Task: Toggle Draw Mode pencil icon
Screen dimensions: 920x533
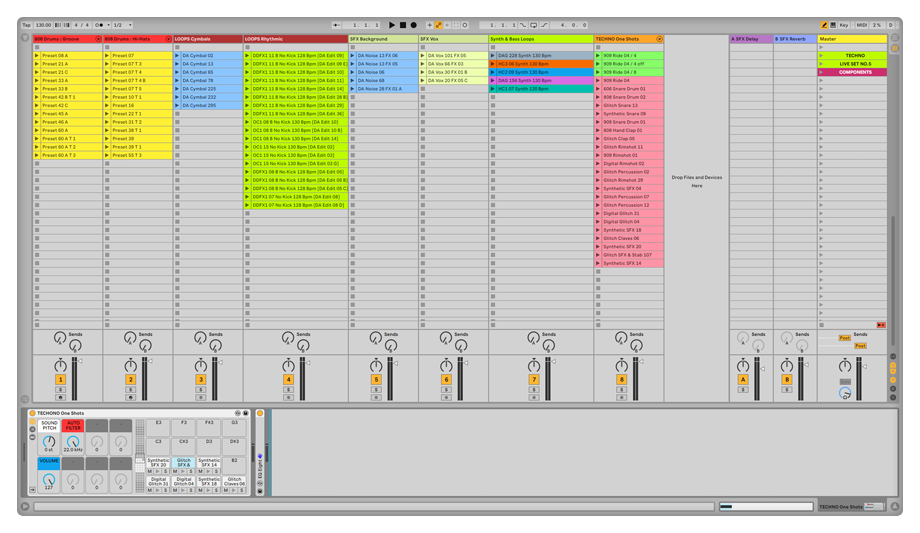Action: point(824,25)
